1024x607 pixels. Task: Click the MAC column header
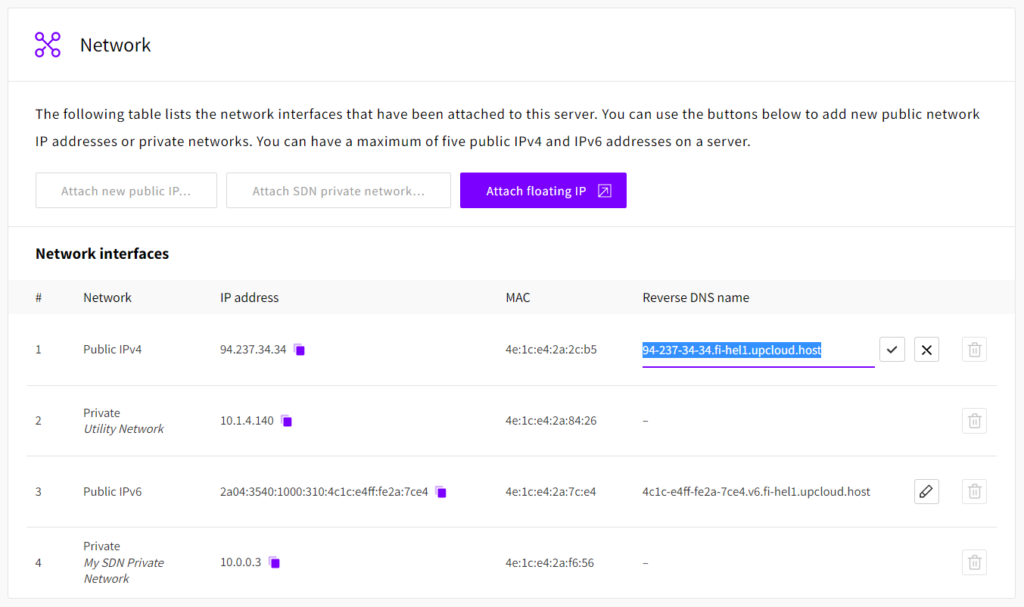[517, 297]
